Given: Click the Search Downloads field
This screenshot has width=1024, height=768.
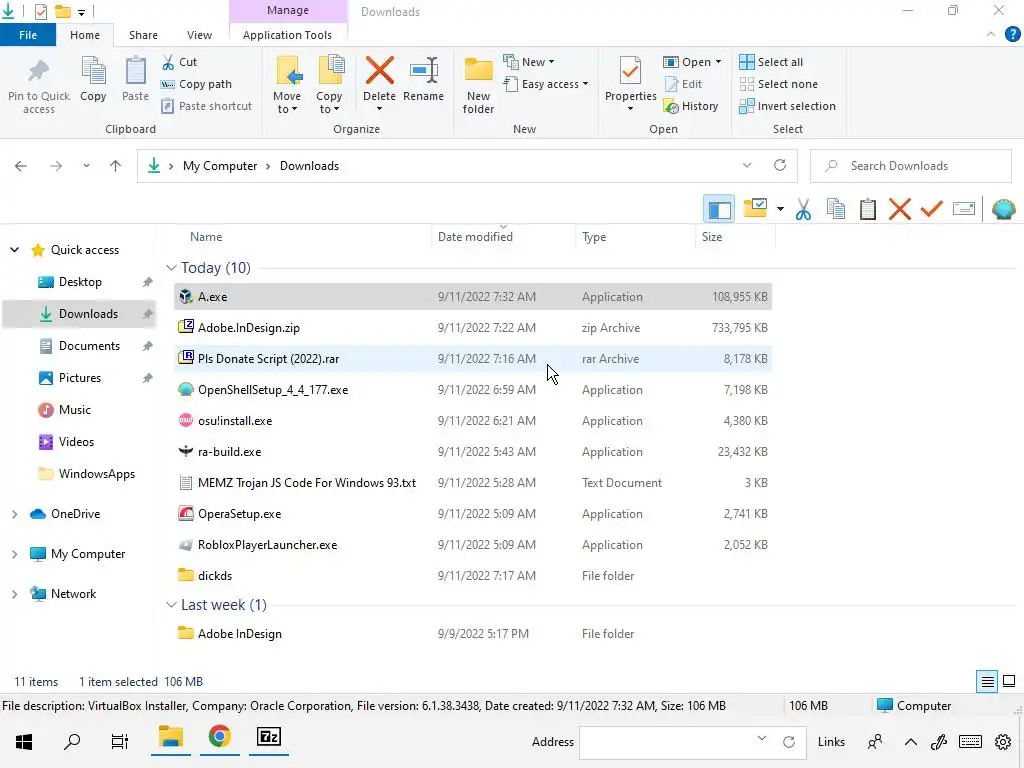Looking at the screenshot, I should (x=910, y=166).
